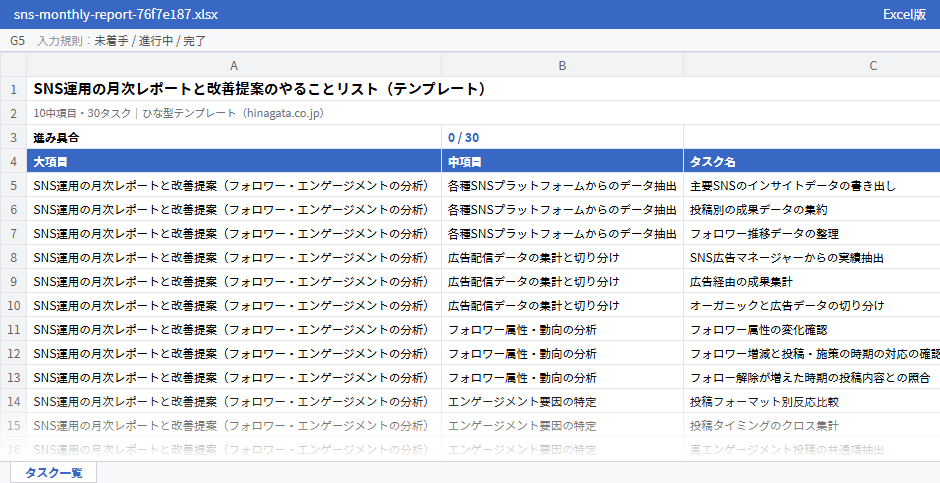The image size is (940, 483).
Task: Click row 11 cell フォロワー属性・動向の分析
Action: pos(562,329)
